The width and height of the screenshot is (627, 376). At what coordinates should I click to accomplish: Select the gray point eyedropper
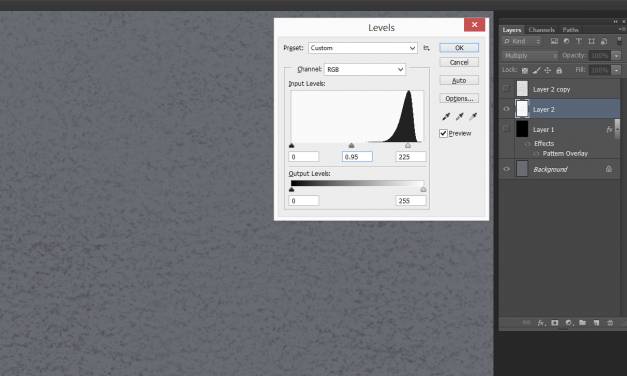(459, 116)
